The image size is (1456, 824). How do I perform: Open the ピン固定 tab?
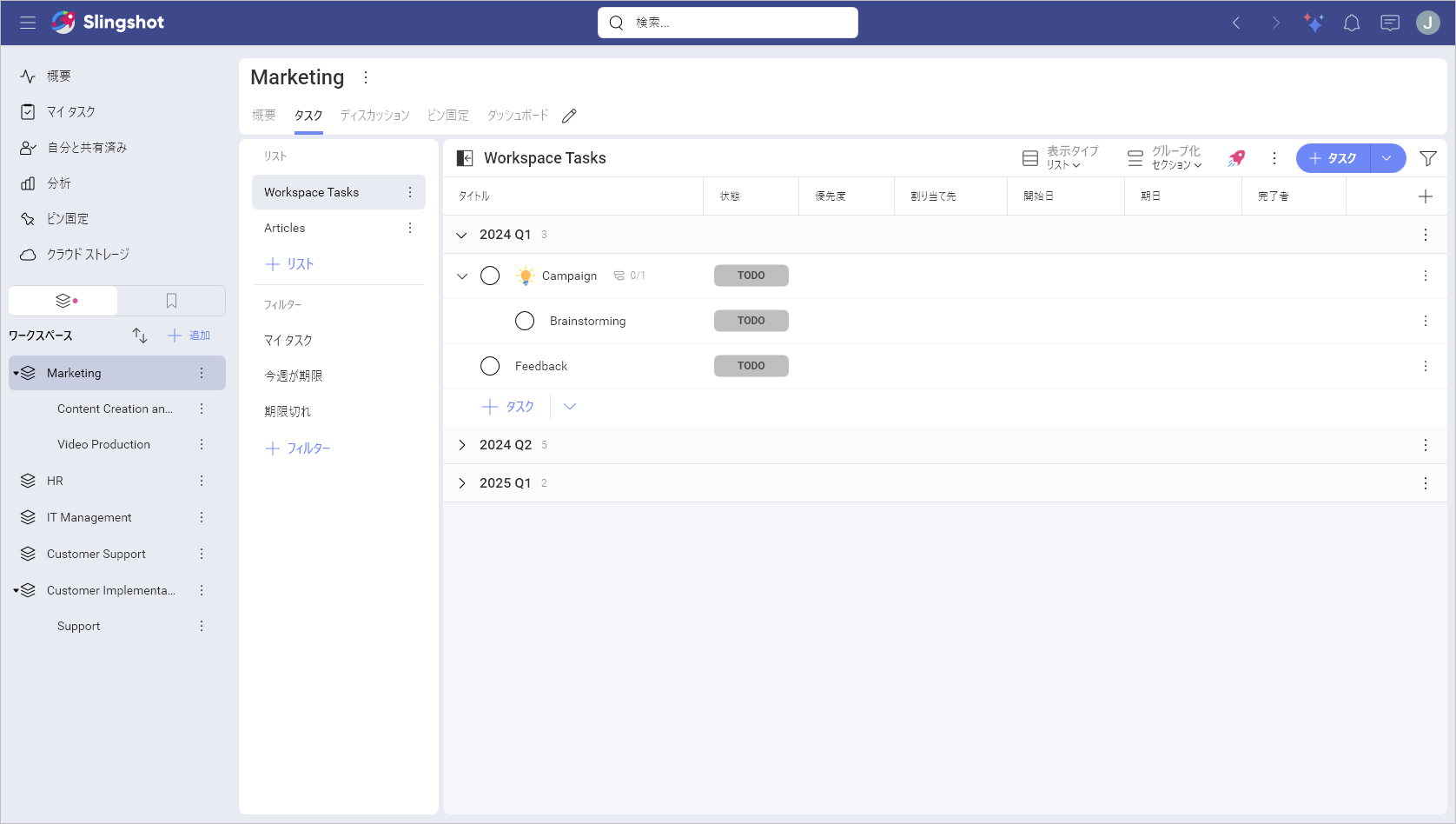point(447,116)
